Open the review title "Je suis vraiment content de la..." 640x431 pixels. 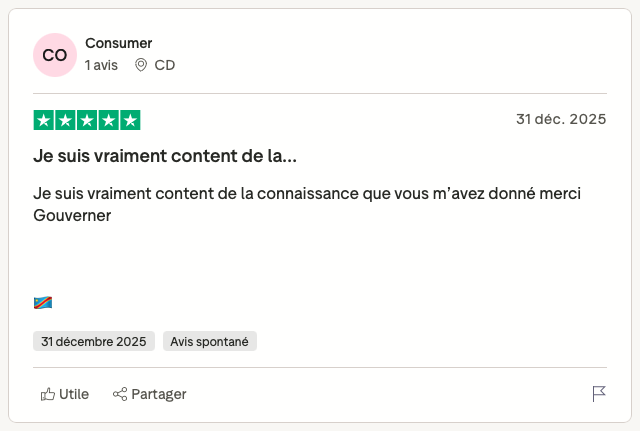tap(165, 157)
